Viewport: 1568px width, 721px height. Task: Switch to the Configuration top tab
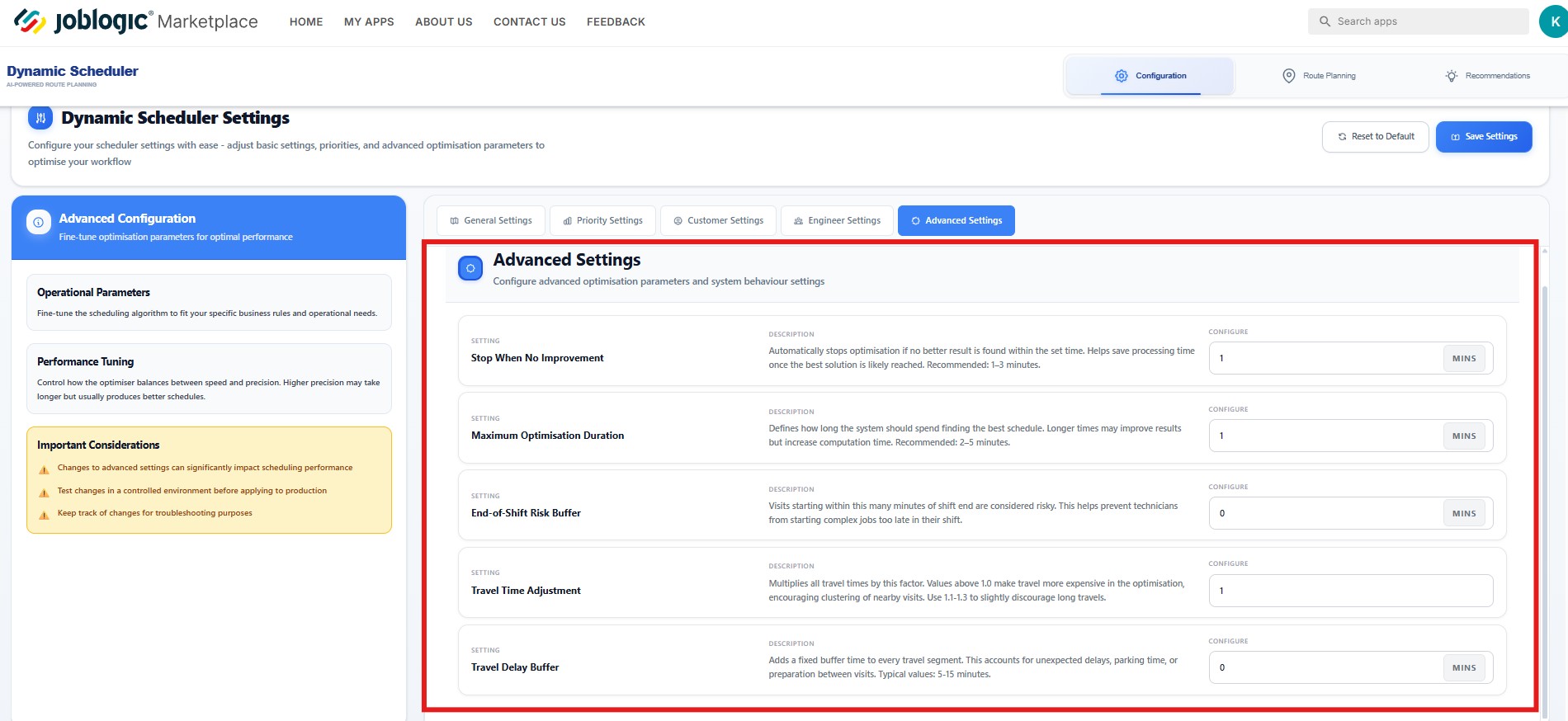[x=1150, y=76]
